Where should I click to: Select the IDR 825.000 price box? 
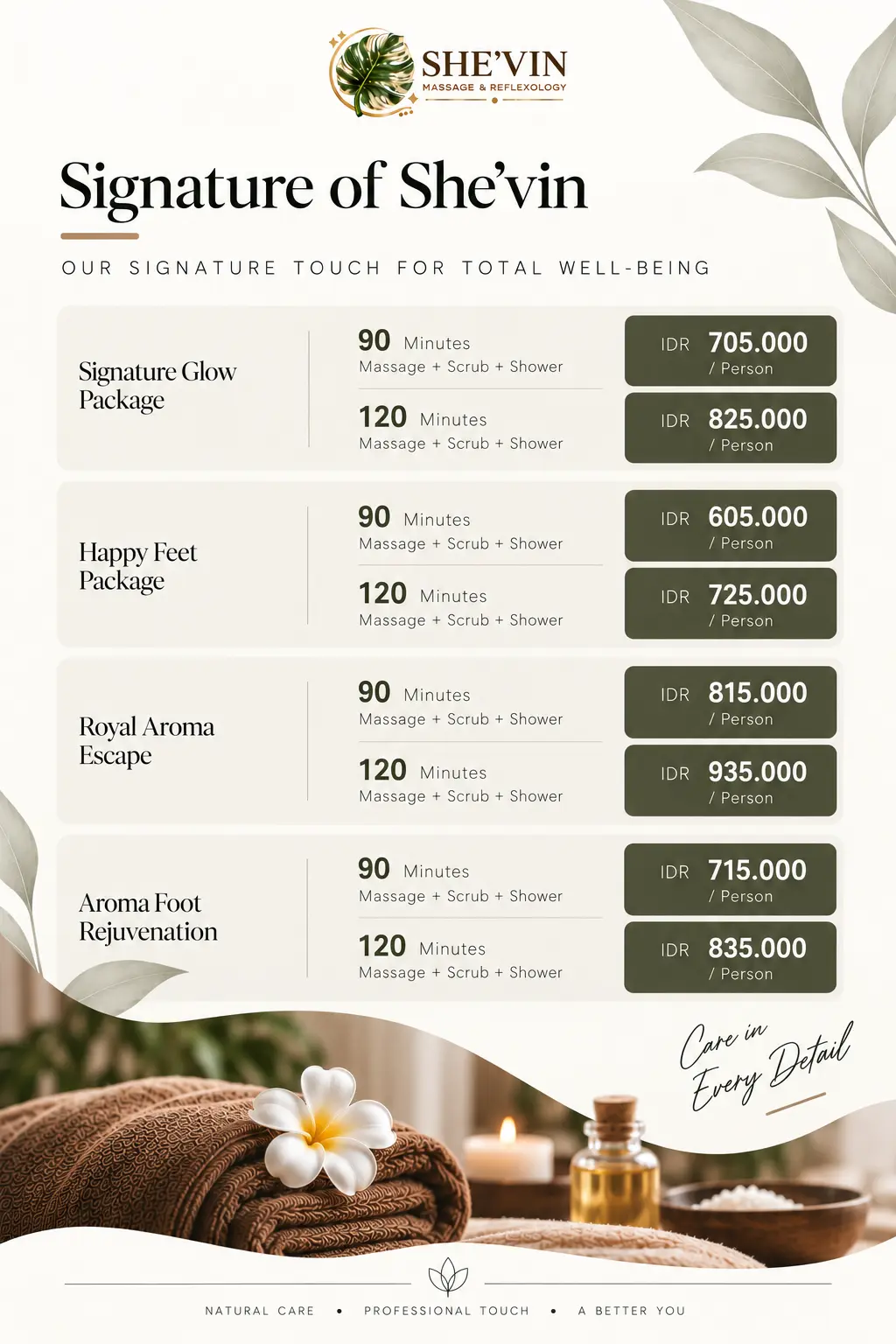(x=731, y=428)
